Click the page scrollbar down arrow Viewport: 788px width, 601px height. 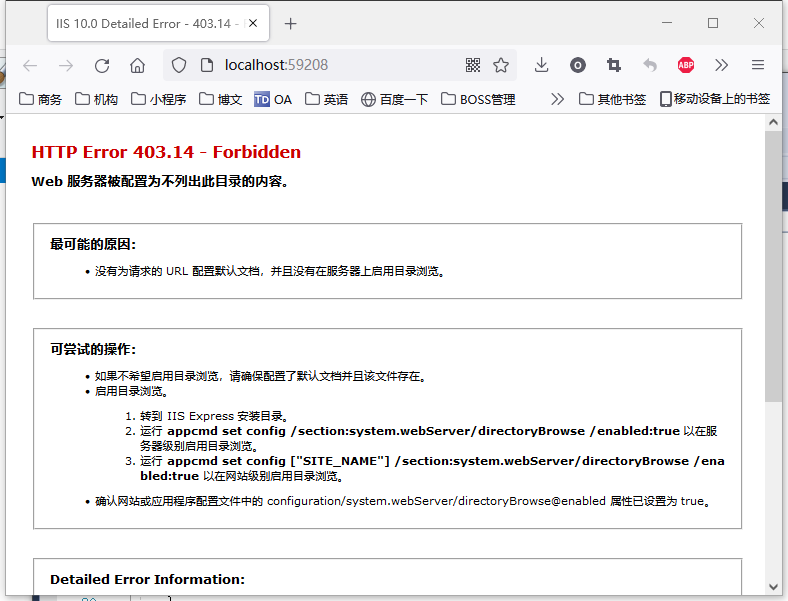pyautogui.click(x=773, y=587)
